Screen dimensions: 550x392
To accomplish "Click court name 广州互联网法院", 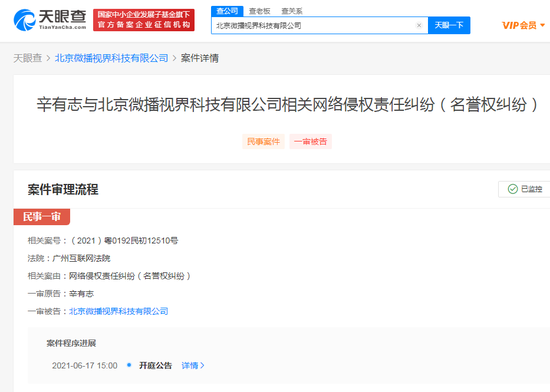I will tap(81, 258).
